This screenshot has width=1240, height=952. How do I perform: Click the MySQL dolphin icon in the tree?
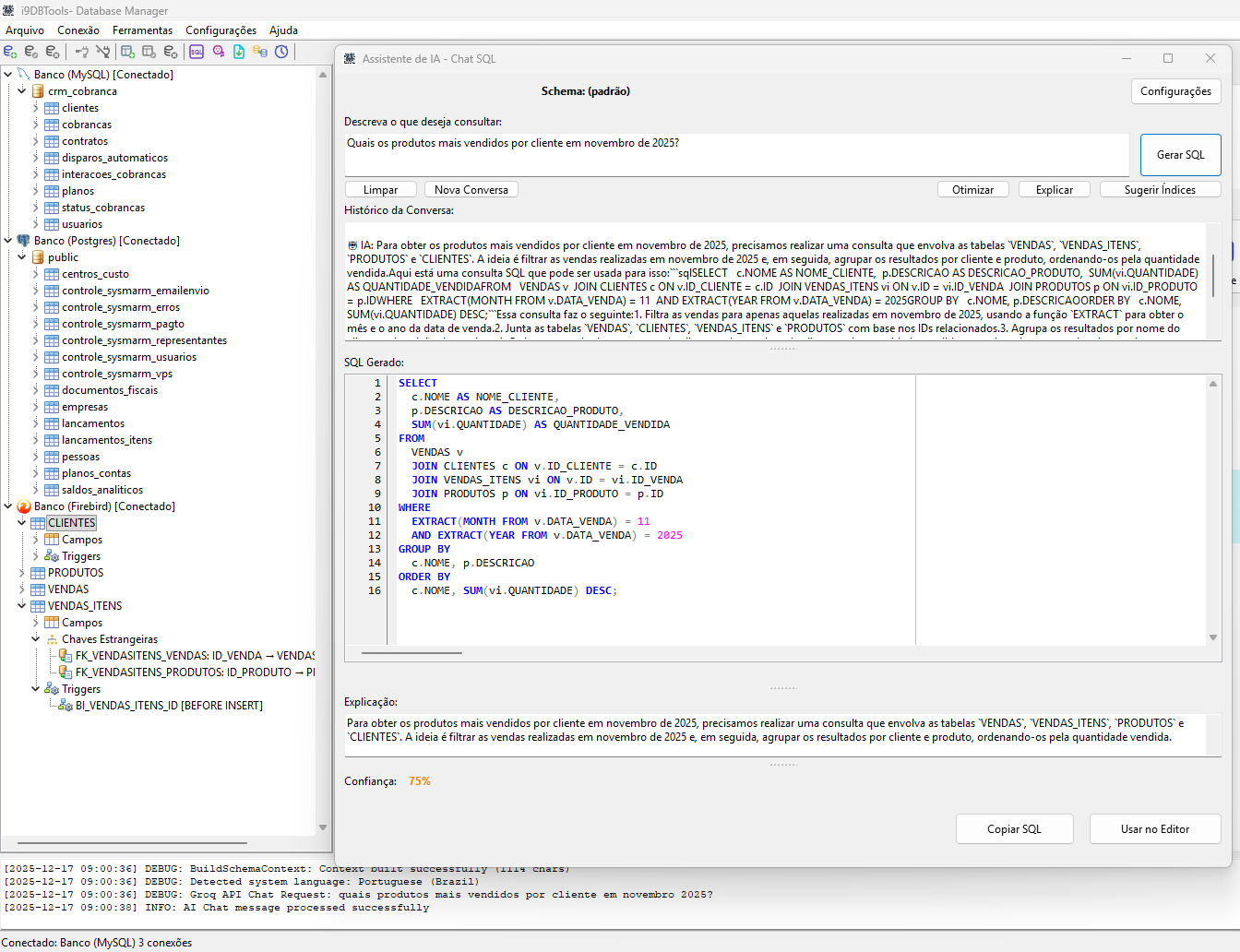pyautogui.click(x=24, y=74)
